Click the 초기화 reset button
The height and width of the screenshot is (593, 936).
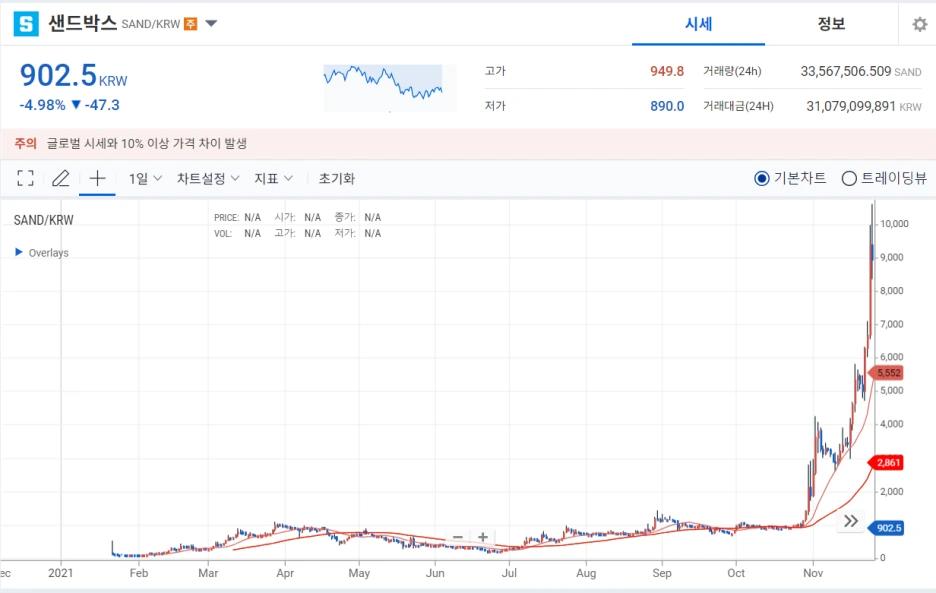click(337, 179)
